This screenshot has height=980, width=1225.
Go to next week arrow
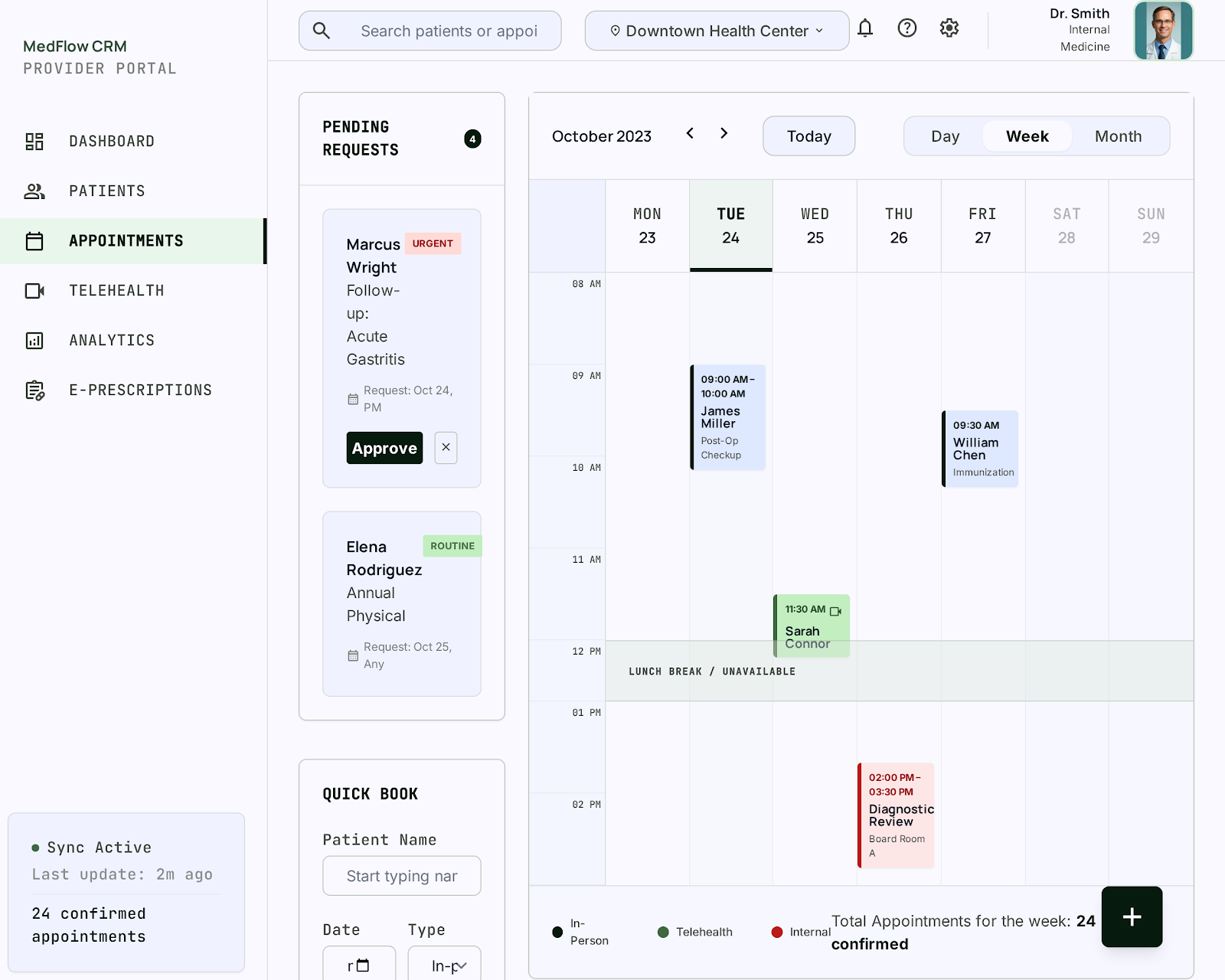pyautogui.click(x=724, y=133)
